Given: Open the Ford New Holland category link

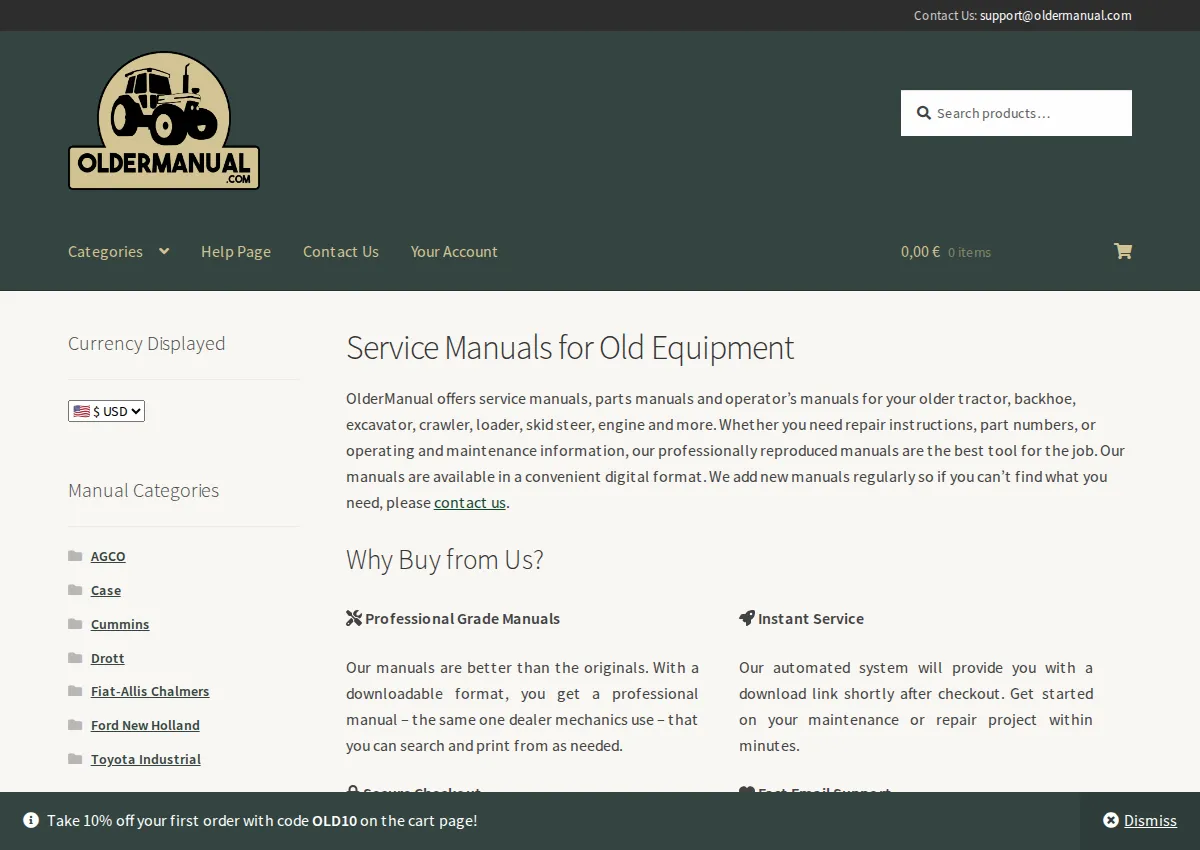Looking at the screenshot, I should click(145, 725).
